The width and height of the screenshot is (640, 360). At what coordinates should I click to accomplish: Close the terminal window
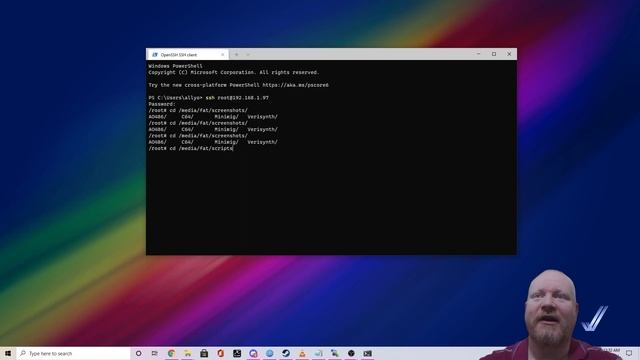click(509, 54)
